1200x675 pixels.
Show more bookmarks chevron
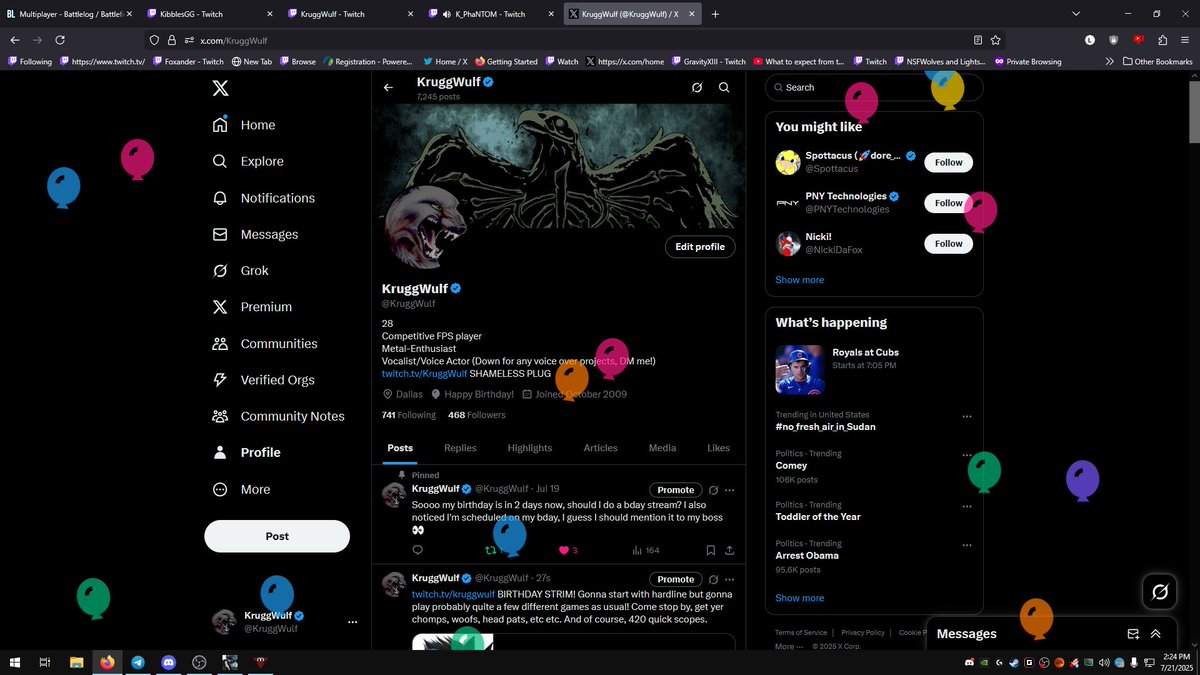(1109, 61)
